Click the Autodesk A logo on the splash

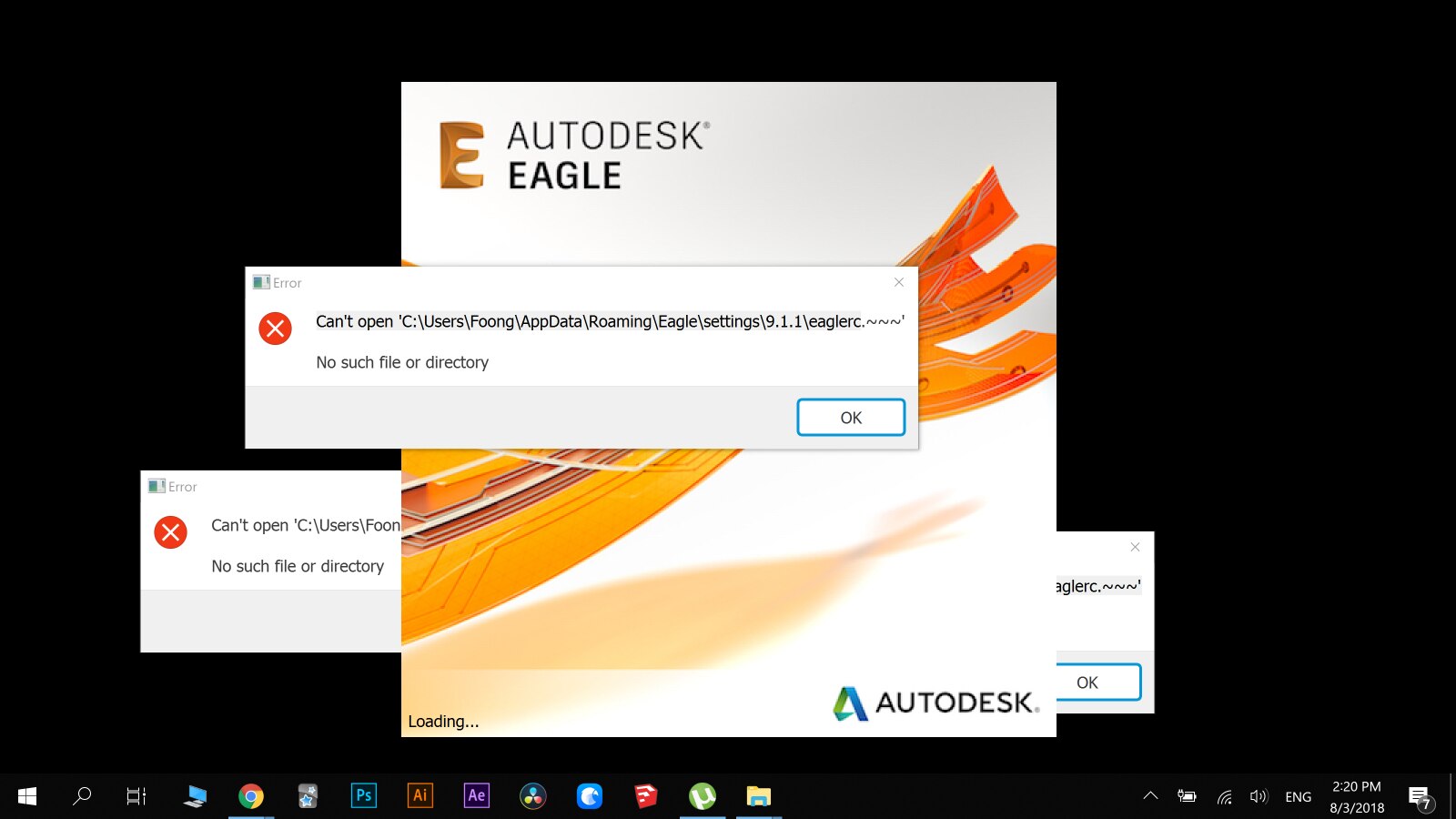pos(850,703)
